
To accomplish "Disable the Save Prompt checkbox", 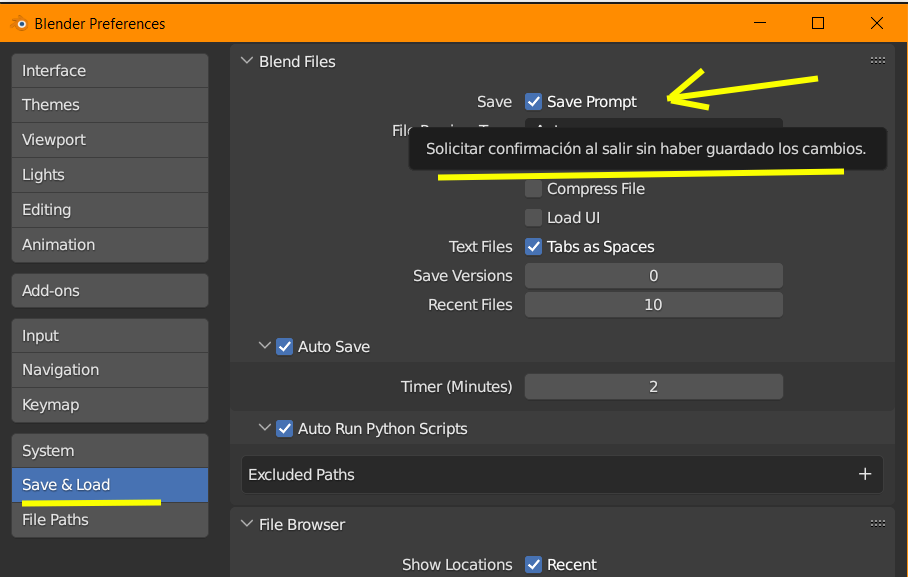I will 534,101.
